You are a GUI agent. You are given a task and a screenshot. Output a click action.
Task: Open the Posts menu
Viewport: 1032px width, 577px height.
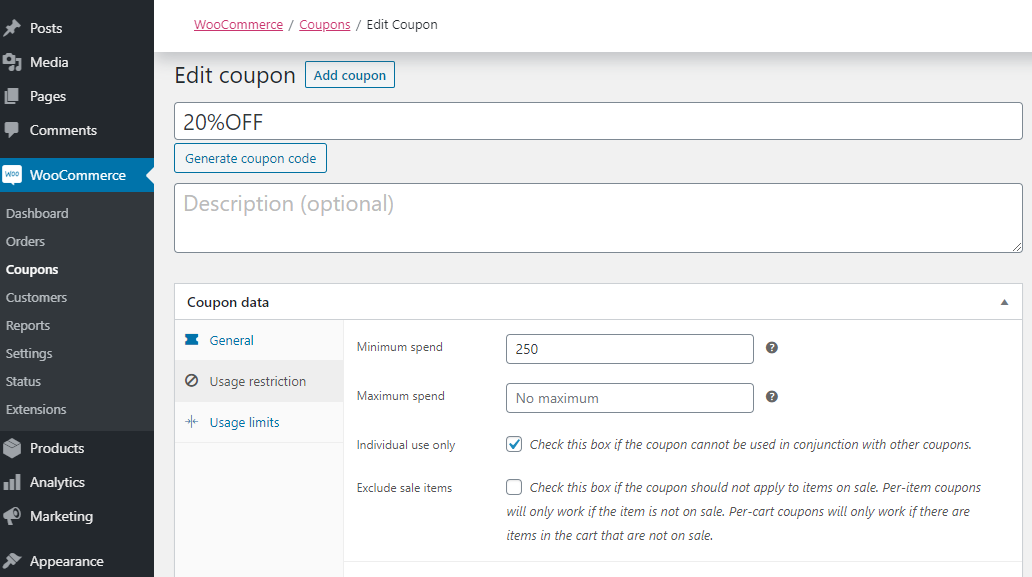[x=77, y=28]
